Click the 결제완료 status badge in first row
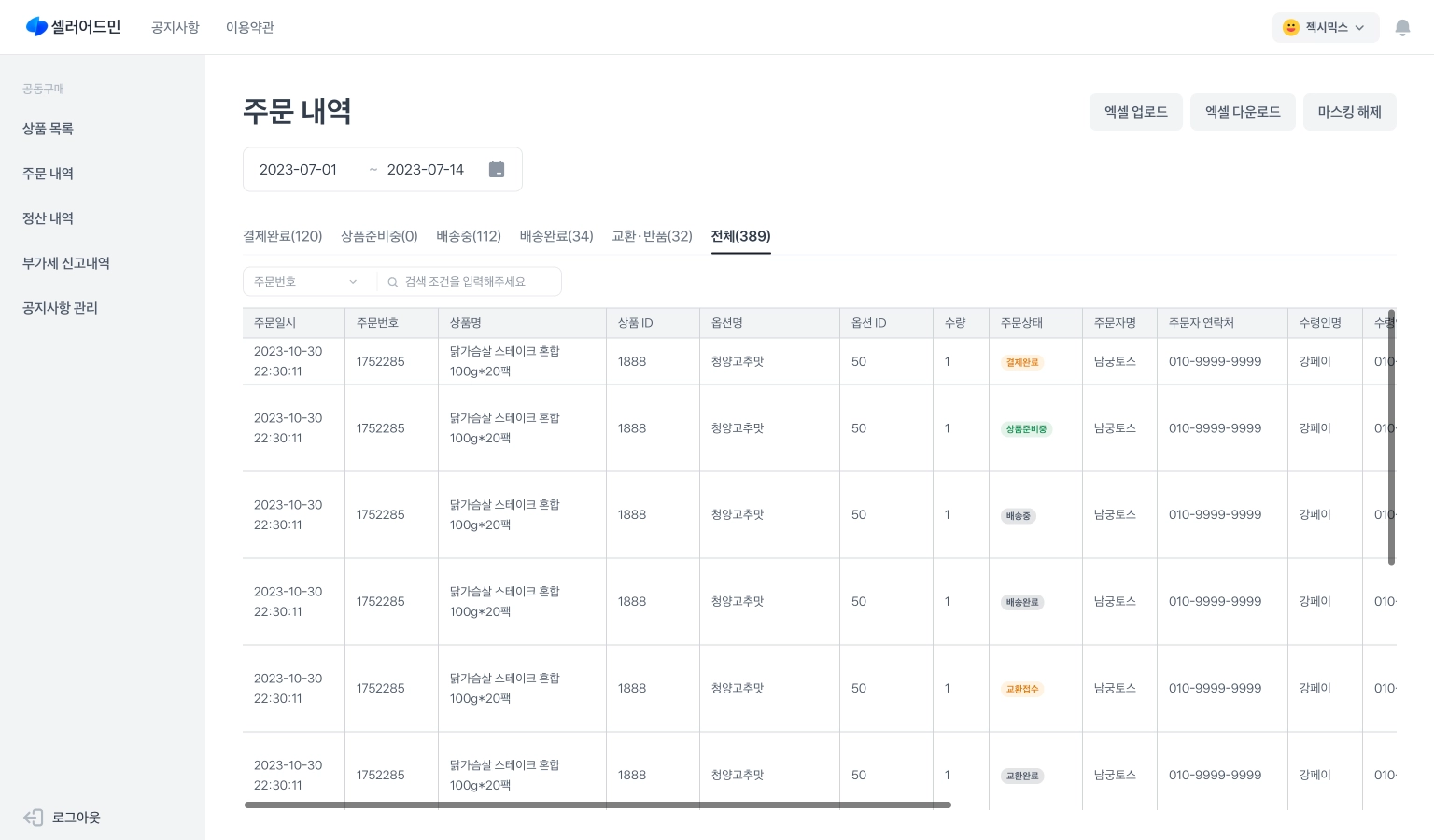This screenshot has width=1434, height=840. 1022,362
